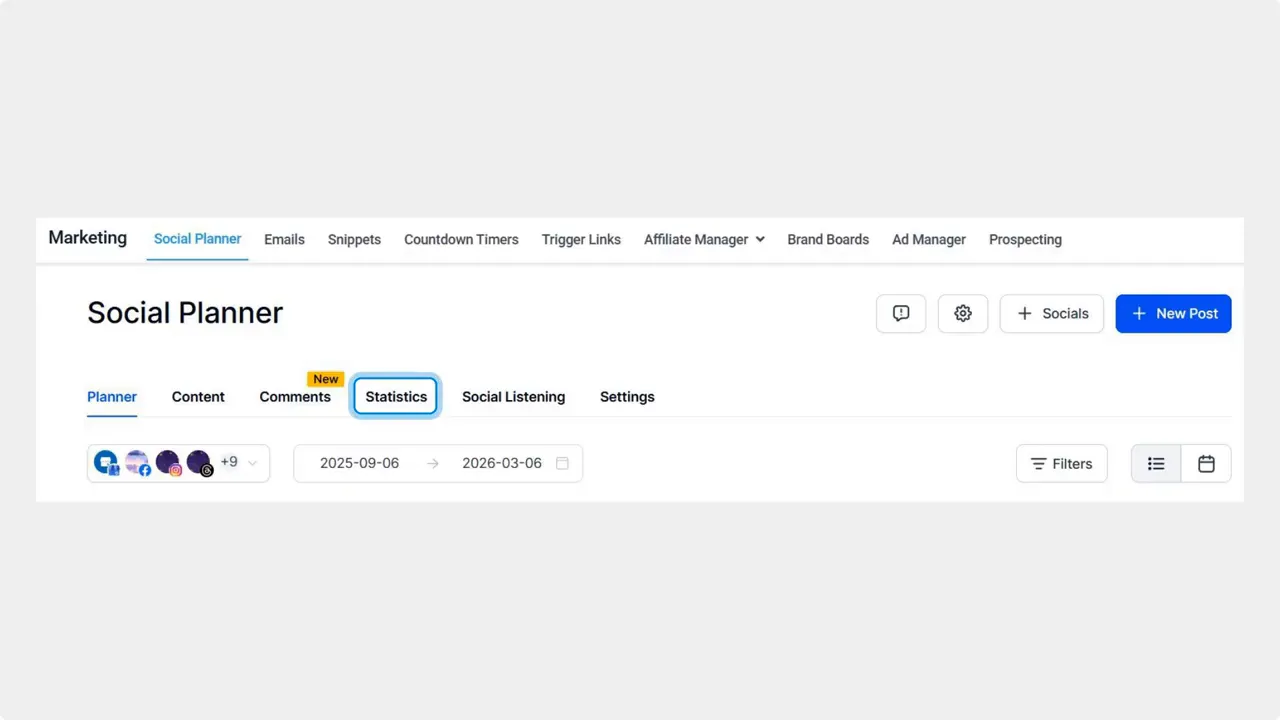
Task: Select the Instagram account avatar
Action: click(167, 462)
